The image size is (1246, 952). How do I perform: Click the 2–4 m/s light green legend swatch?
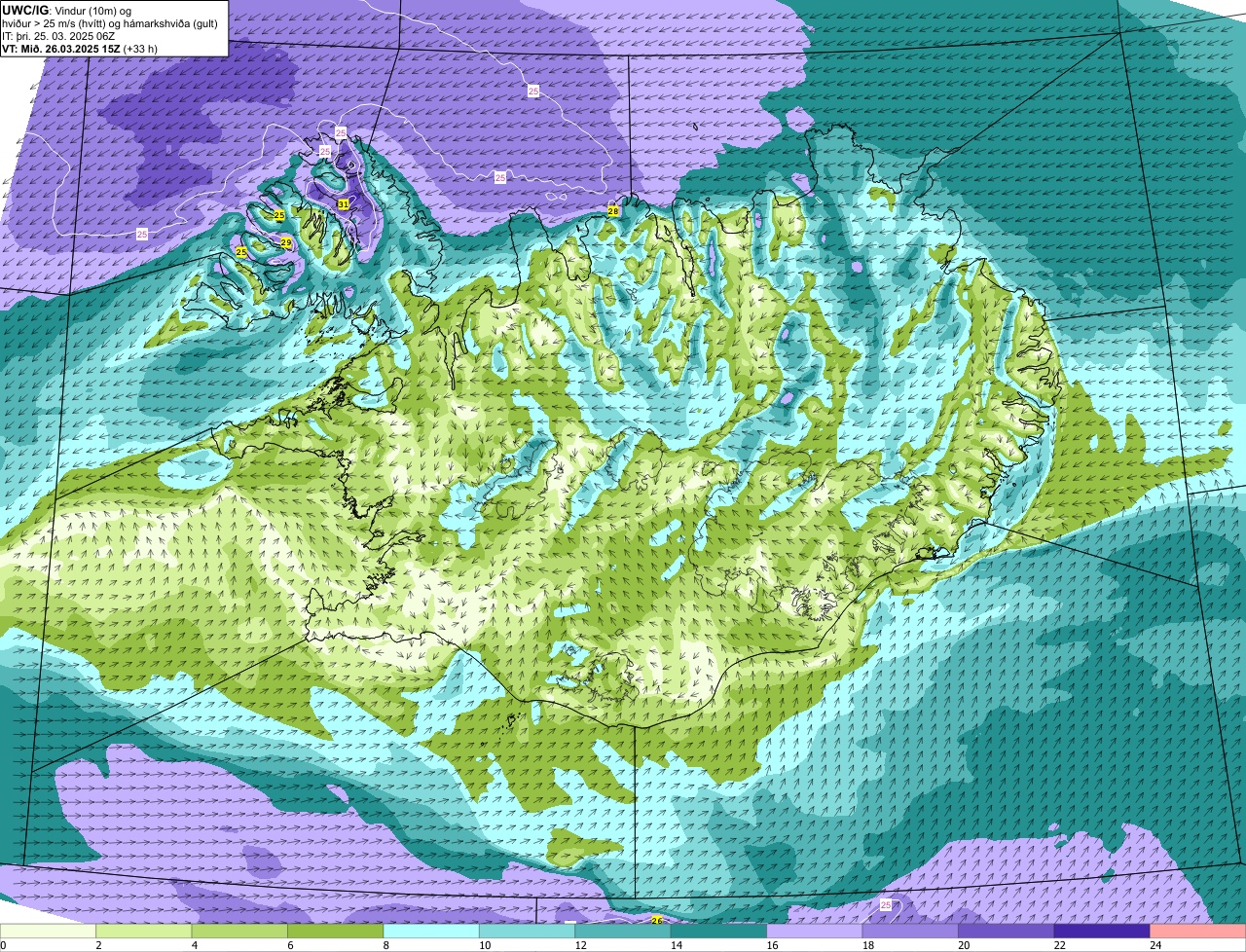(x=144, y=931)
